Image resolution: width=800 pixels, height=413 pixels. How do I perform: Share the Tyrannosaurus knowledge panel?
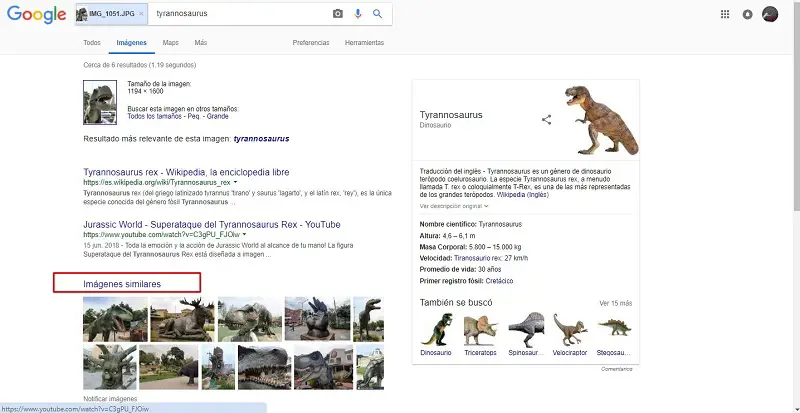(546, 120)
